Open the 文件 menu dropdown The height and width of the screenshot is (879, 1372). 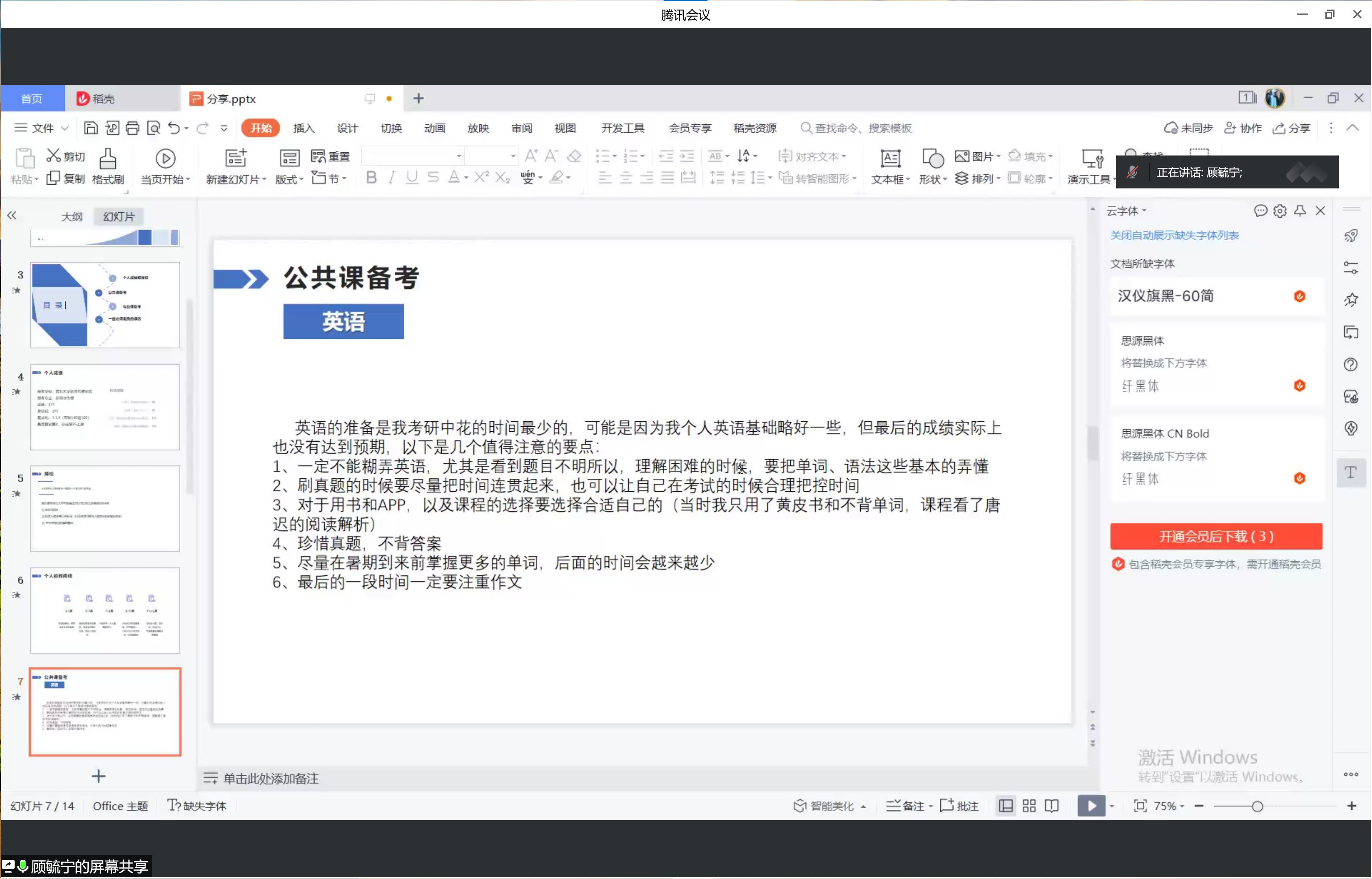coord(41,128)
